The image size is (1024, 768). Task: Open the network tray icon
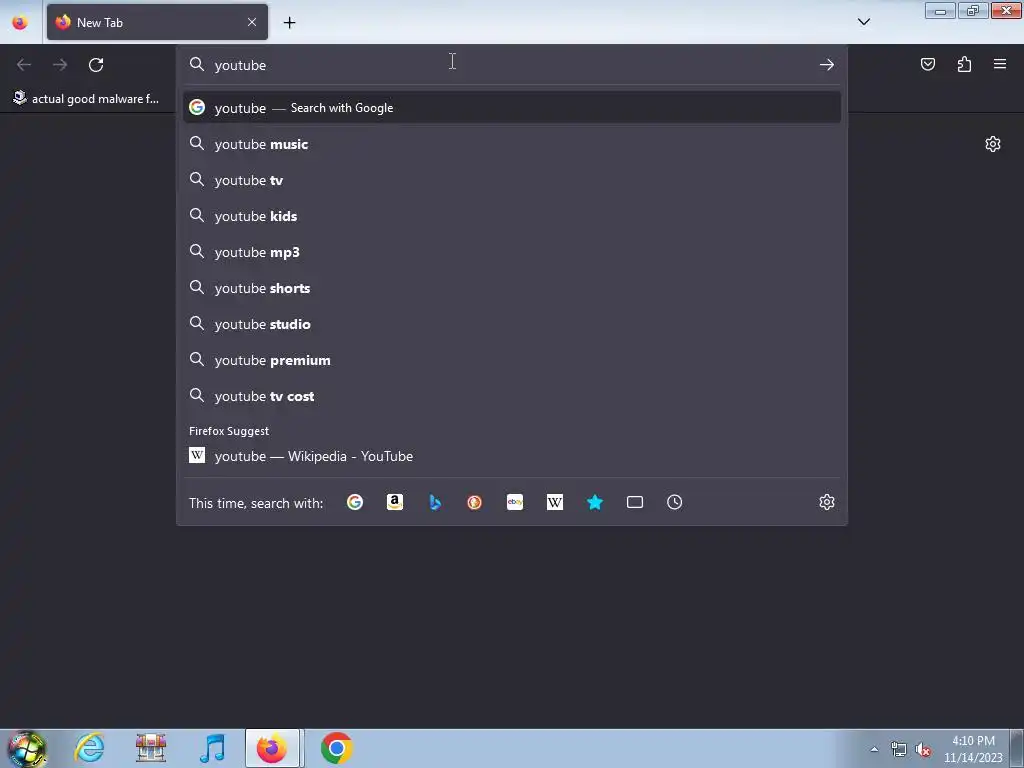(899, 750)
